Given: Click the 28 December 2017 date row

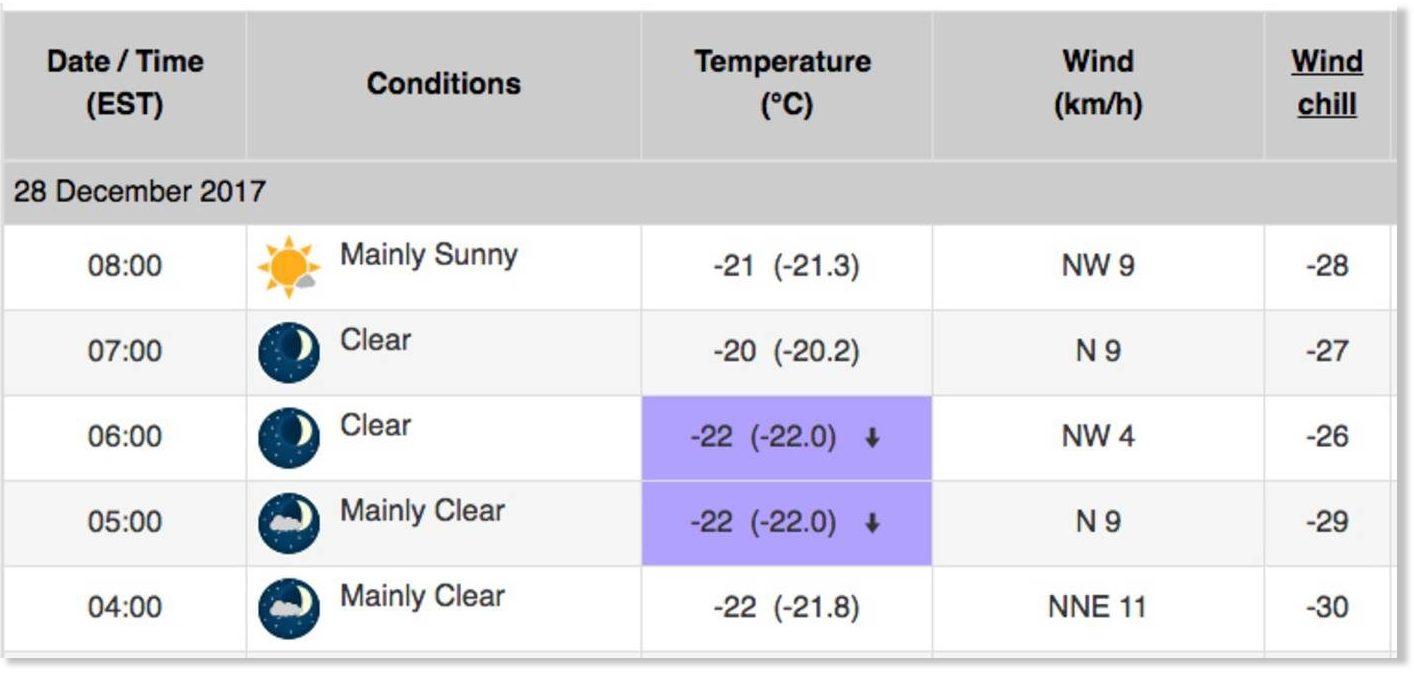Looking at the screenshot, I should [x=698, y=191].
